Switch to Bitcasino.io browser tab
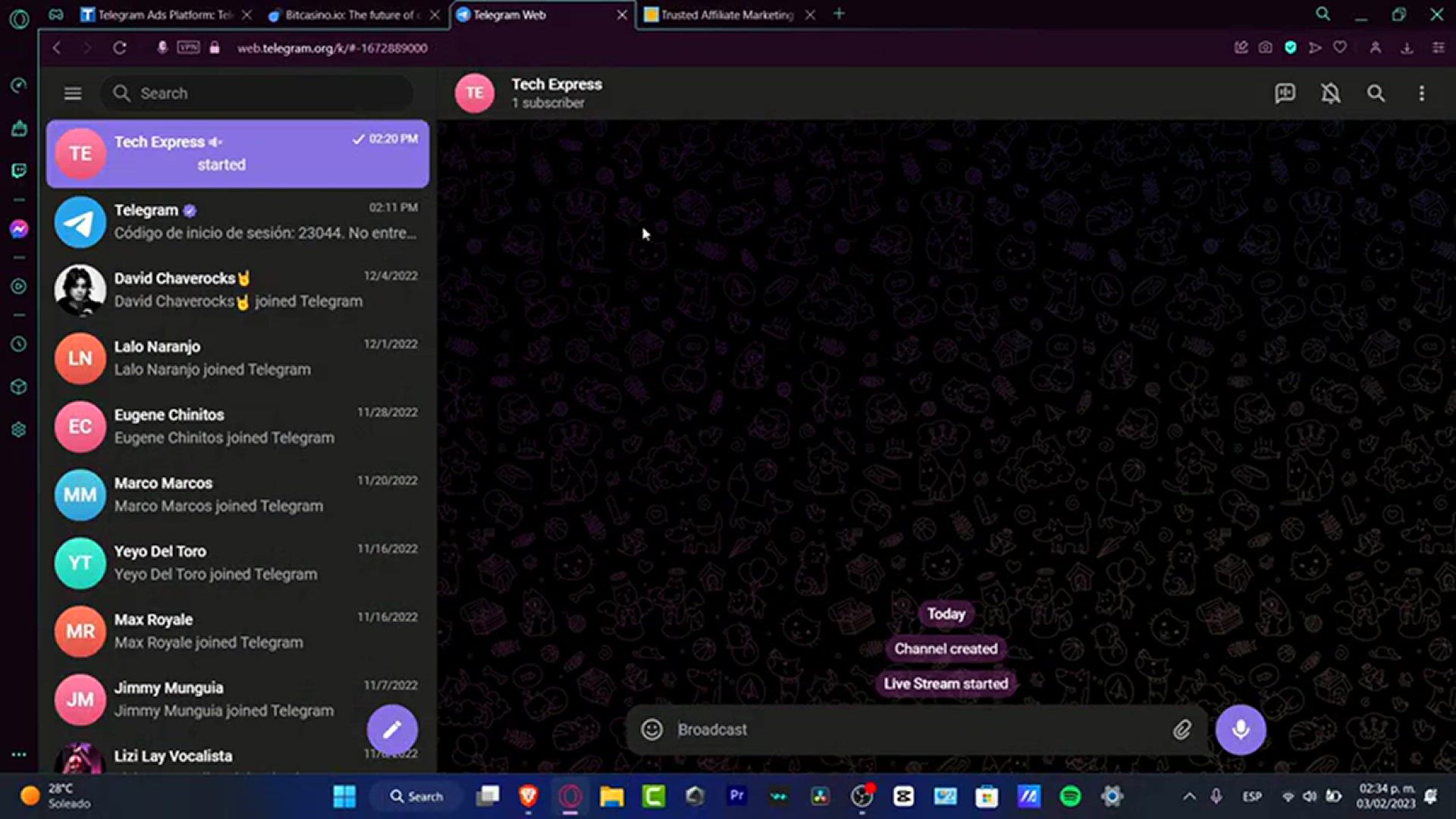Viewport: 1456px width, 819px height. pos(353,14)
